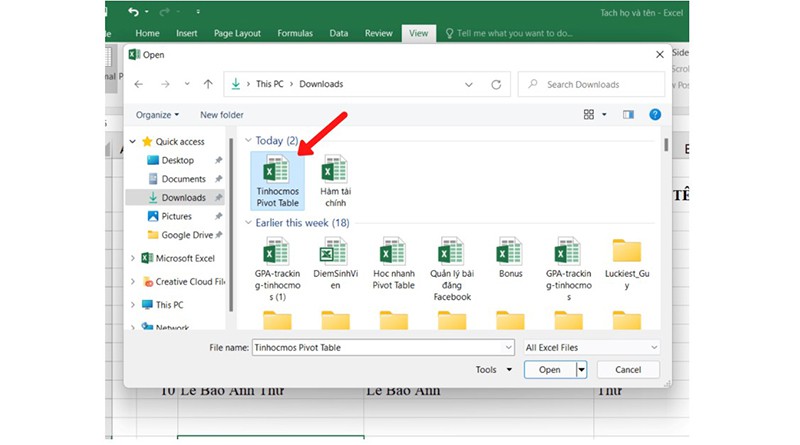Select the Bonus Excel file

pyautogui.click(x=510, y=258)
